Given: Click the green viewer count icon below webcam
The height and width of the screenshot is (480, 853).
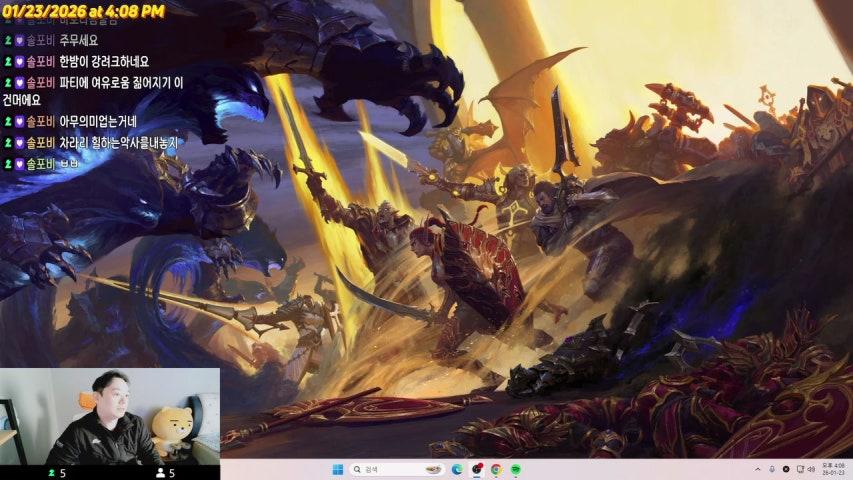Looking at the screenshot, I should pos(51,473).
